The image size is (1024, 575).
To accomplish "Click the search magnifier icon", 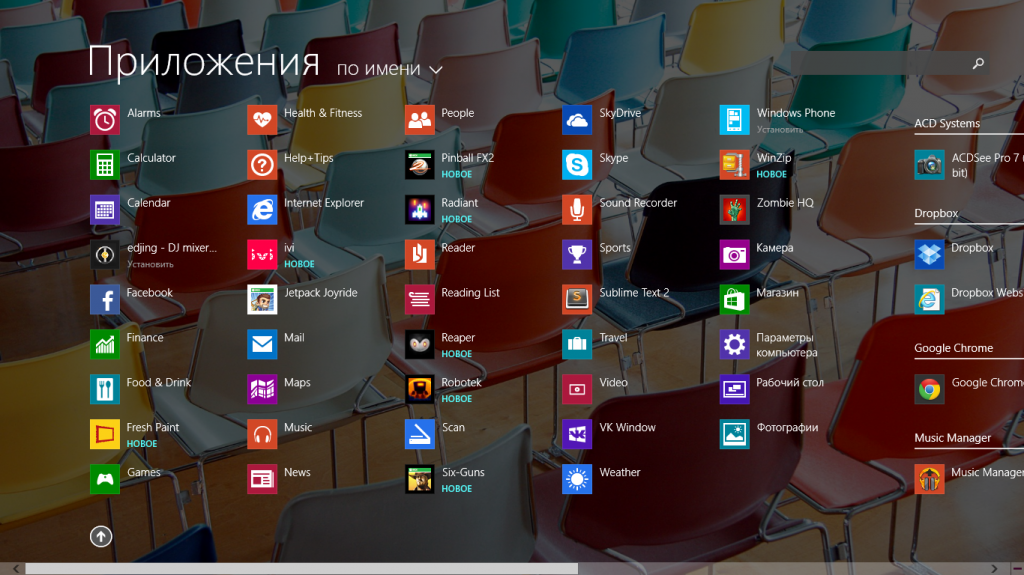I will [978, 63].
